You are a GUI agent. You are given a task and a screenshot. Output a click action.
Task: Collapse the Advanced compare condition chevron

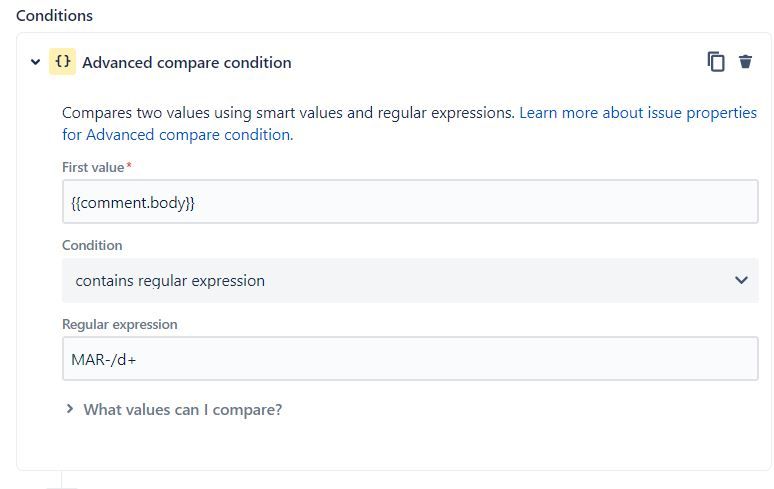36,62
